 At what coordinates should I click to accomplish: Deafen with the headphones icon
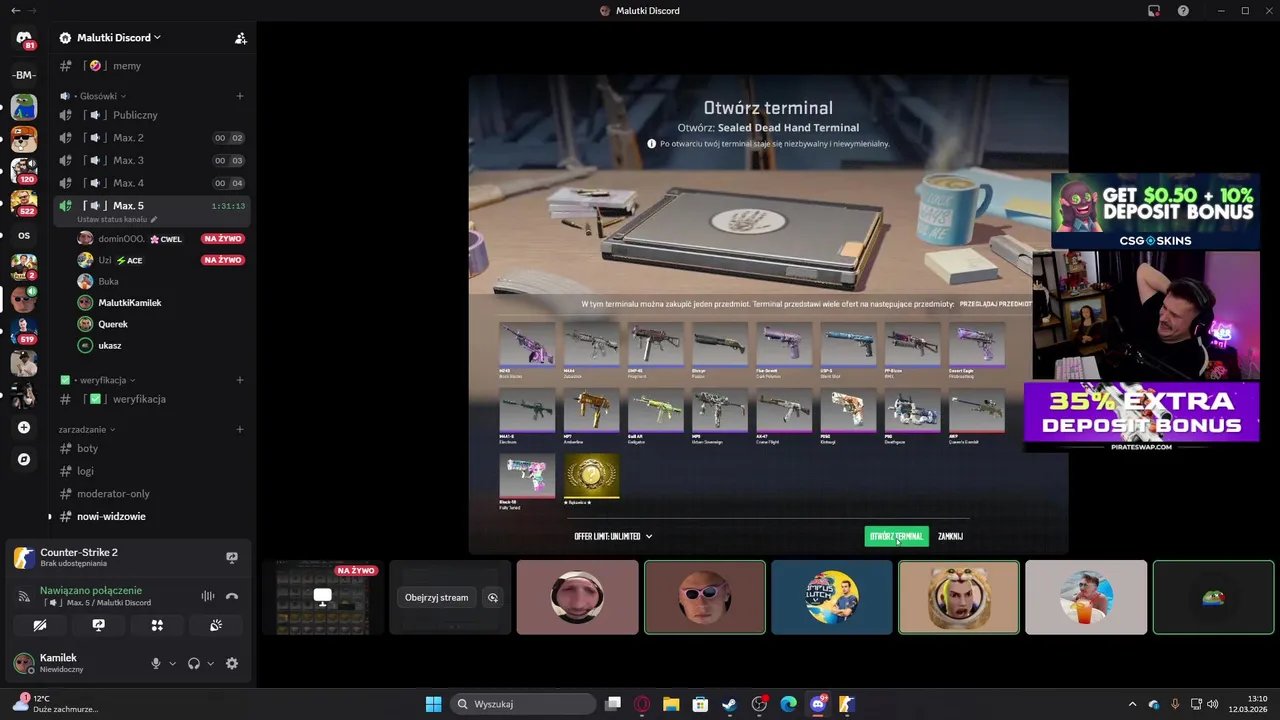point(194,663)
